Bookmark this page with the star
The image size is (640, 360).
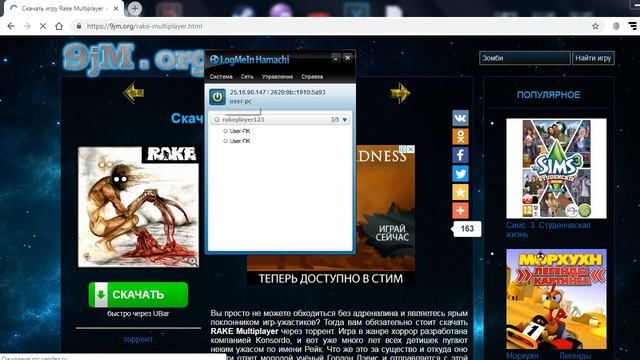(596, 26)
